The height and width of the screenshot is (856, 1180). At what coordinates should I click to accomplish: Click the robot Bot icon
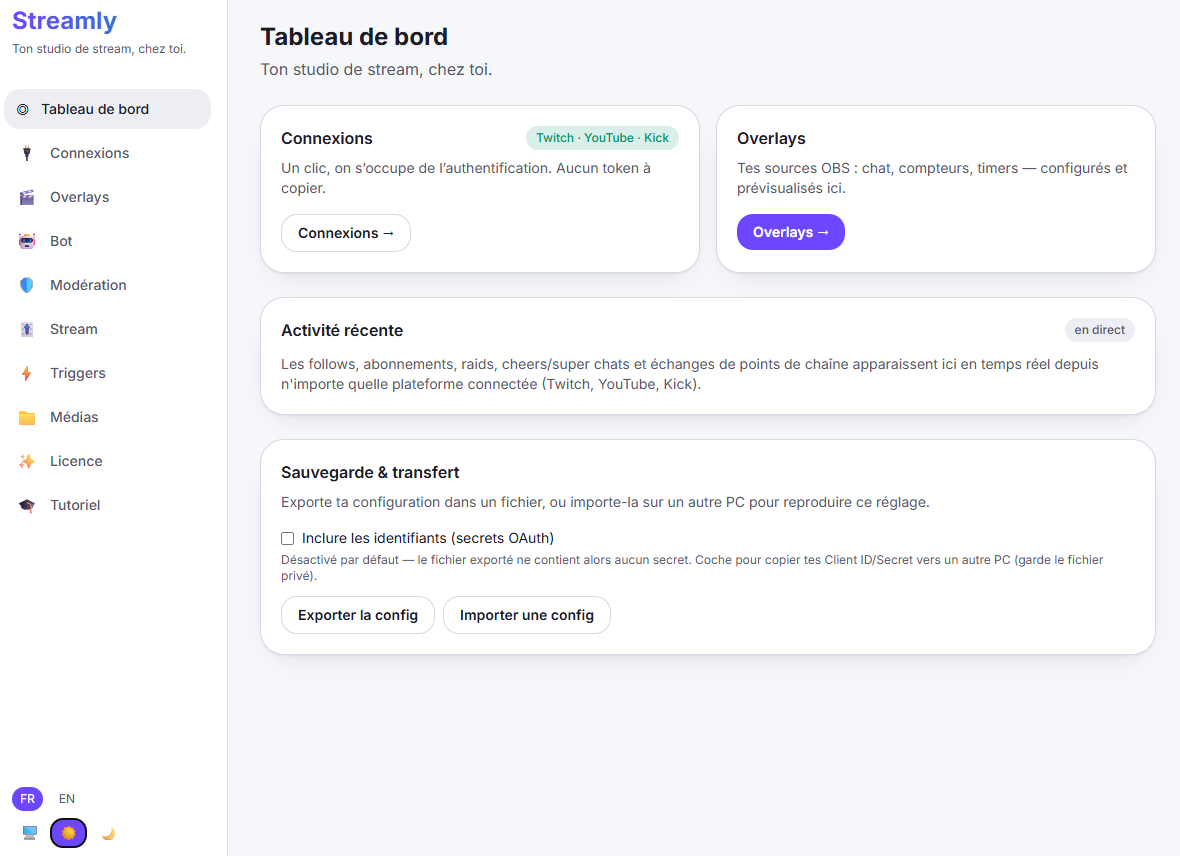[x=27, y=241]
